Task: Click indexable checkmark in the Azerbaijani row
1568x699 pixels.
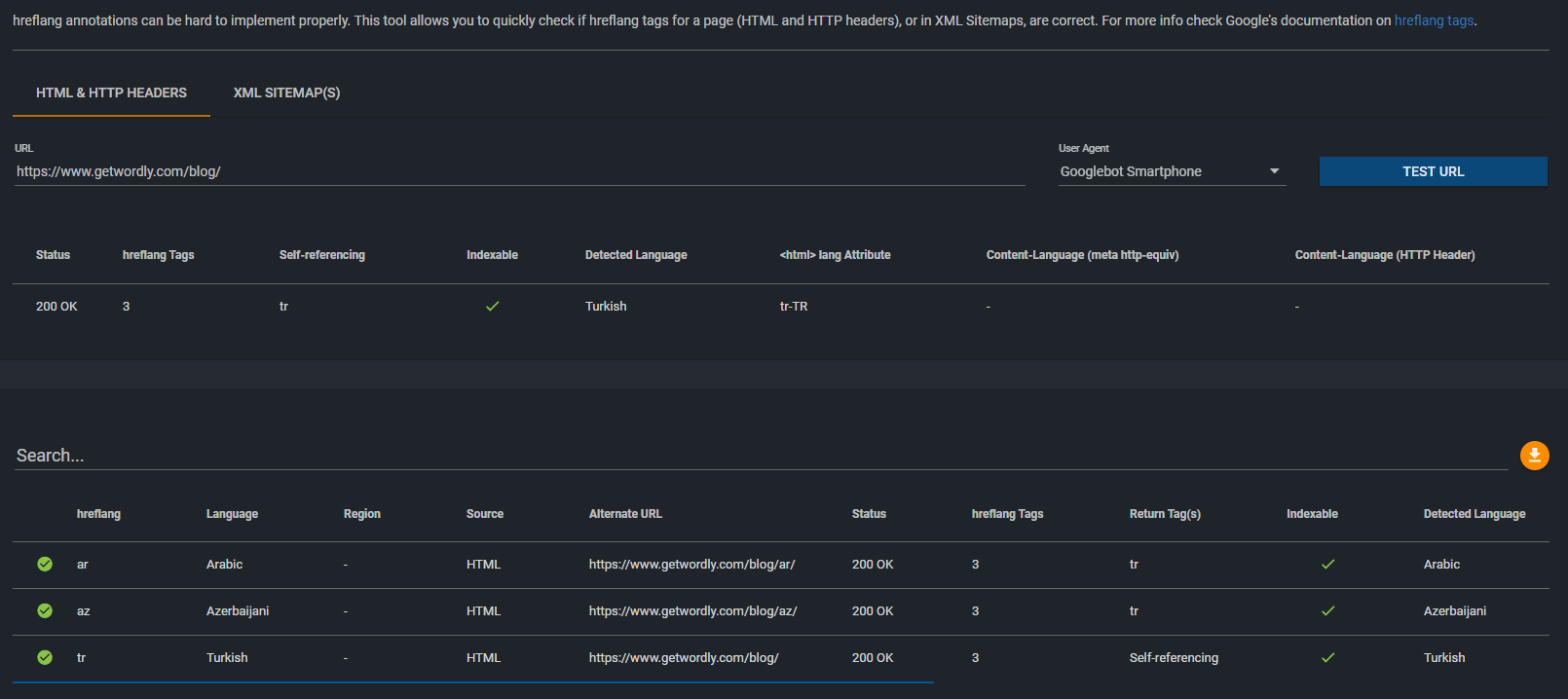Action: (1327, 610)
